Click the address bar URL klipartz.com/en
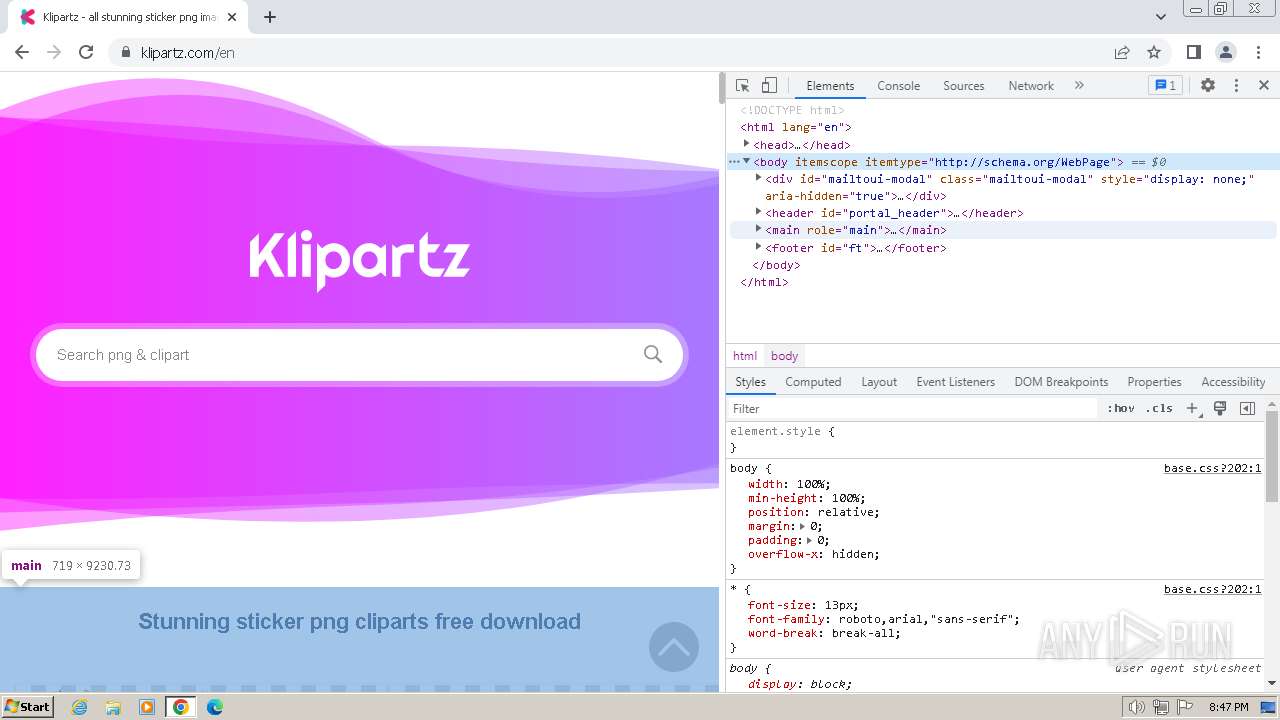Image resolution: width=1280 pixels, height=720 pixels. (188, 53)
